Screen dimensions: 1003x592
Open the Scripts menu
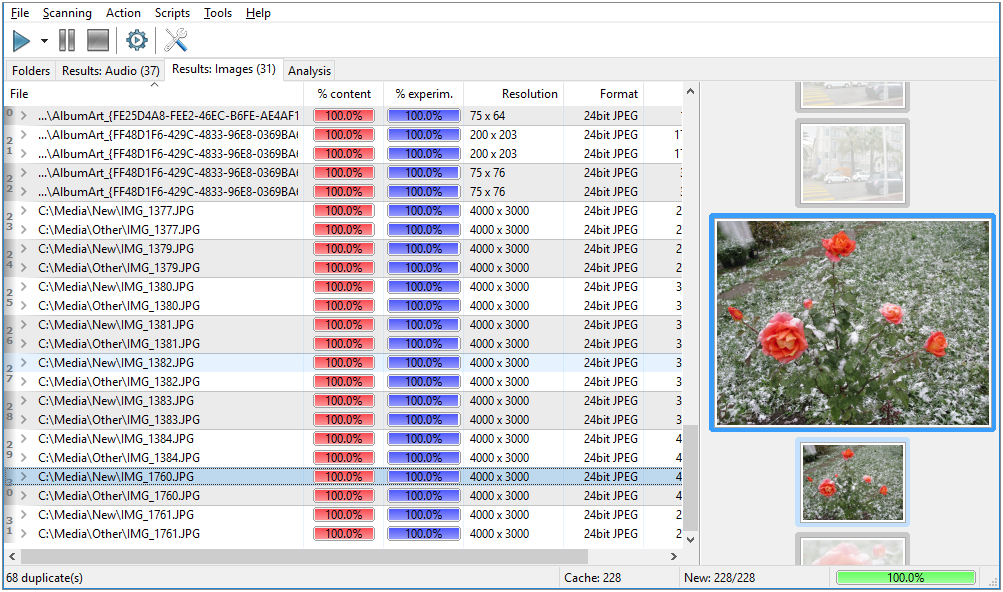(x=172, y=13)
